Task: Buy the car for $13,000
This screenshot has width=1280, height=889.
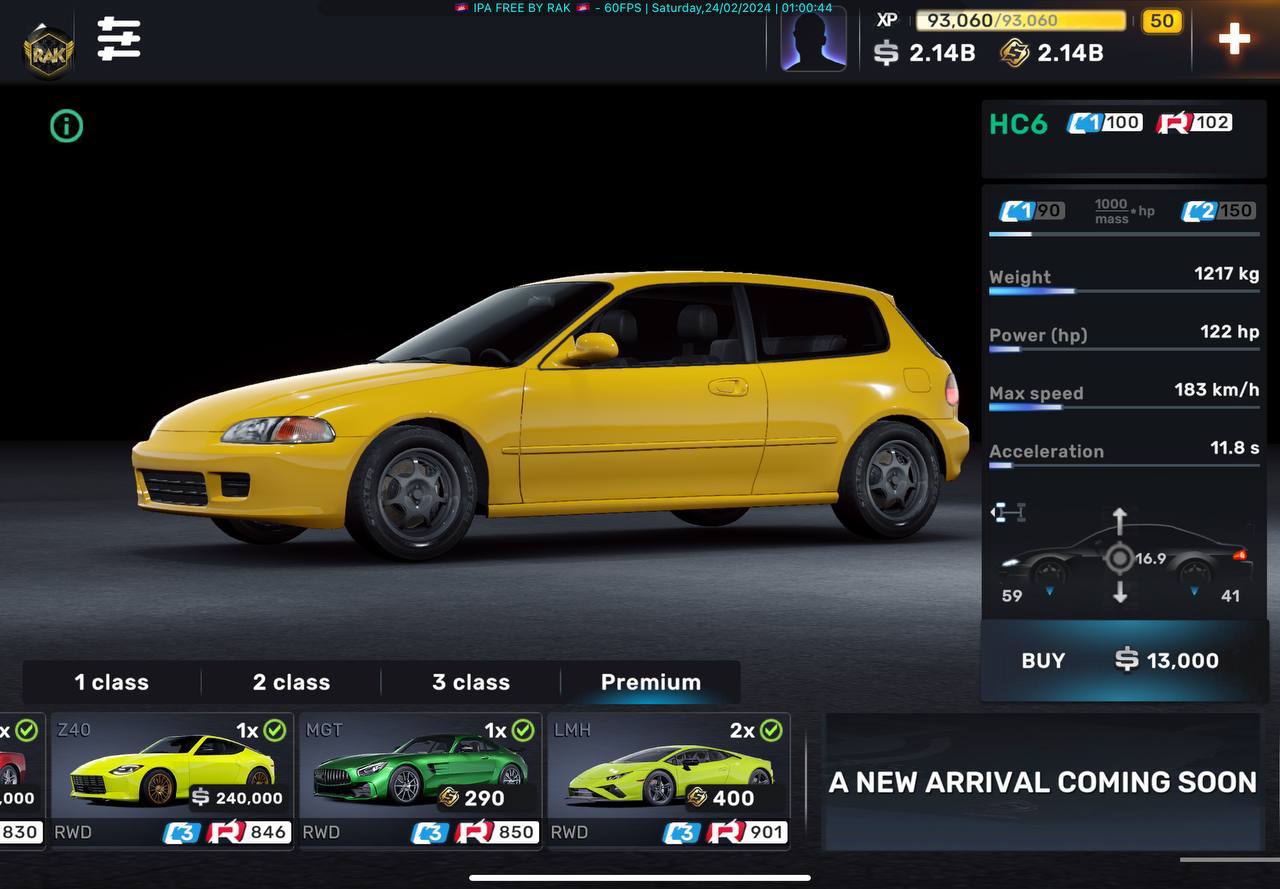Action: point(1124,660)
